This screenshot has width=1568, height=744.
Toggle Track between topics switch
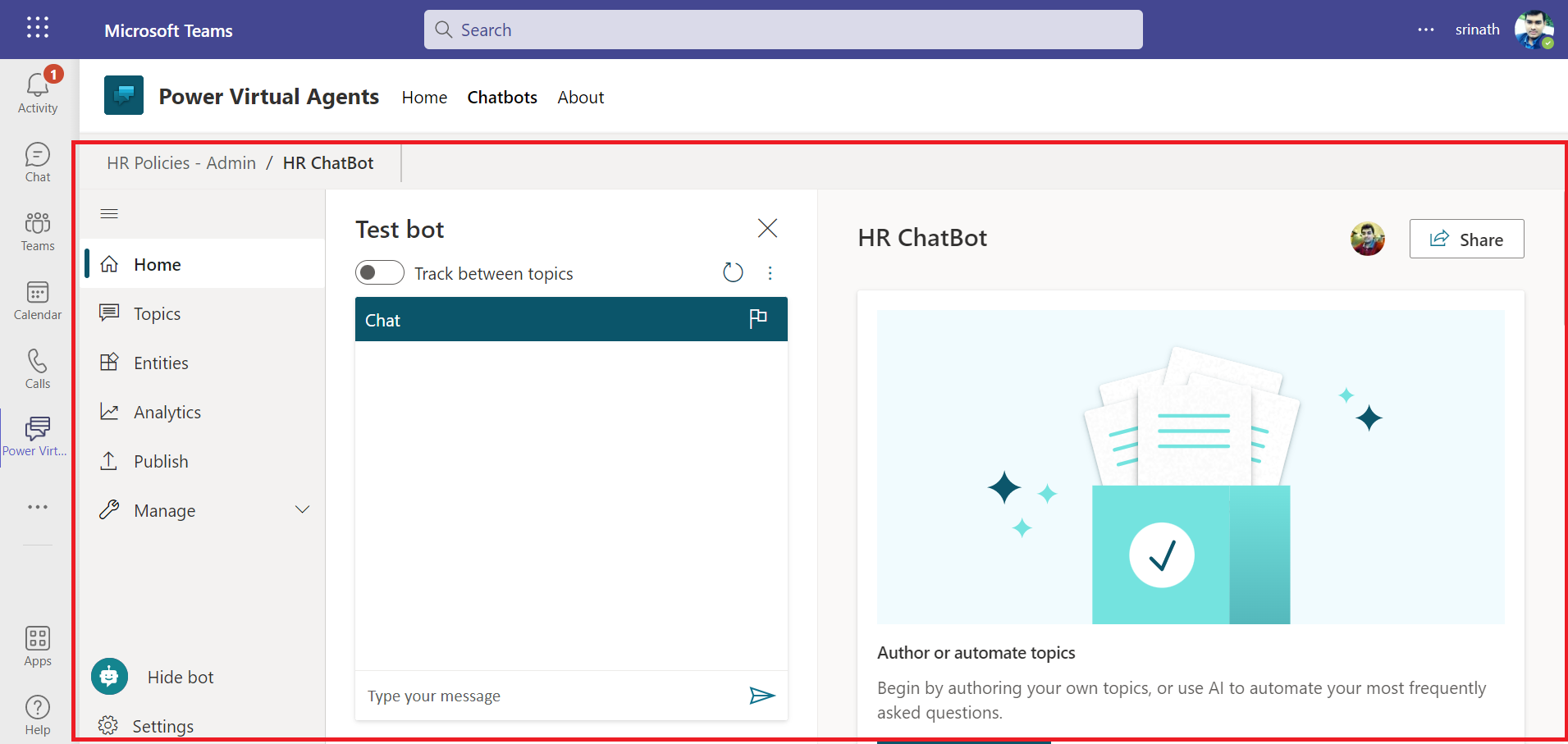[380, 272]
